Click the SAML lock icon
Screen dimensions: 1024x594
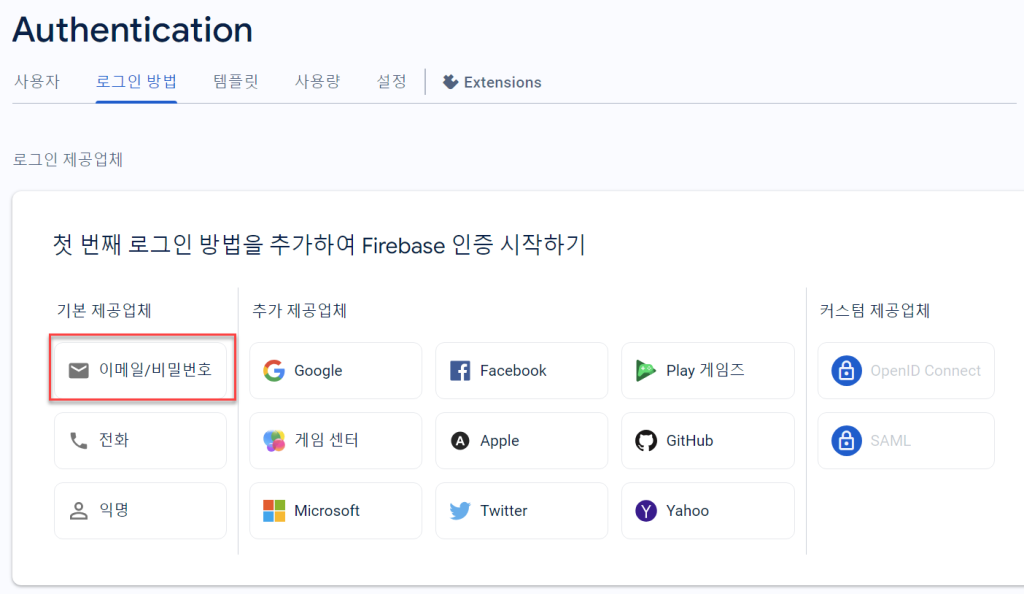tap(846, 441)
